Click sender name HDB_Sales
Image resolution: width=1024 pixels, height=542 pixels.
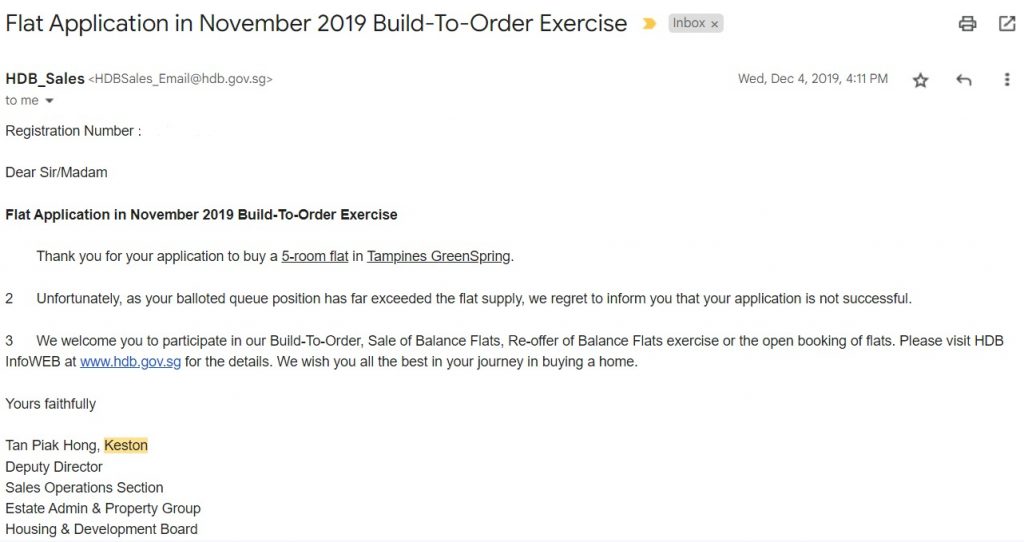pos(45,79)
